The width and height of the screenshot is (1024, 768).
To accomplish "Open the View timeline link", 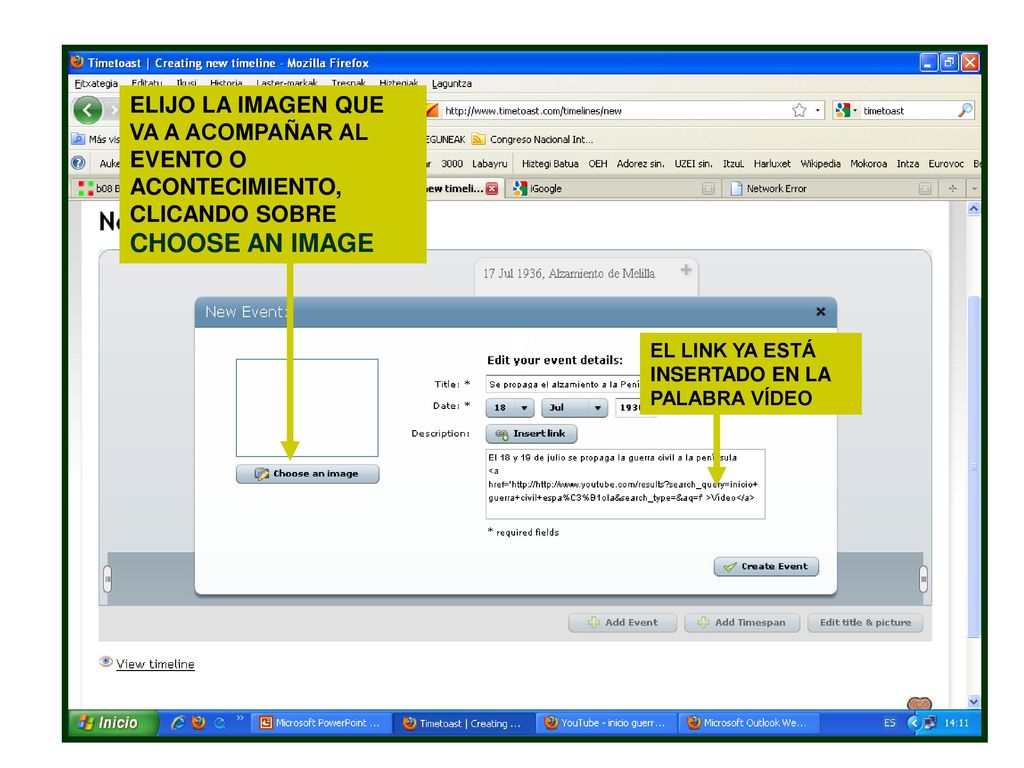I will (x=155, y=664).
